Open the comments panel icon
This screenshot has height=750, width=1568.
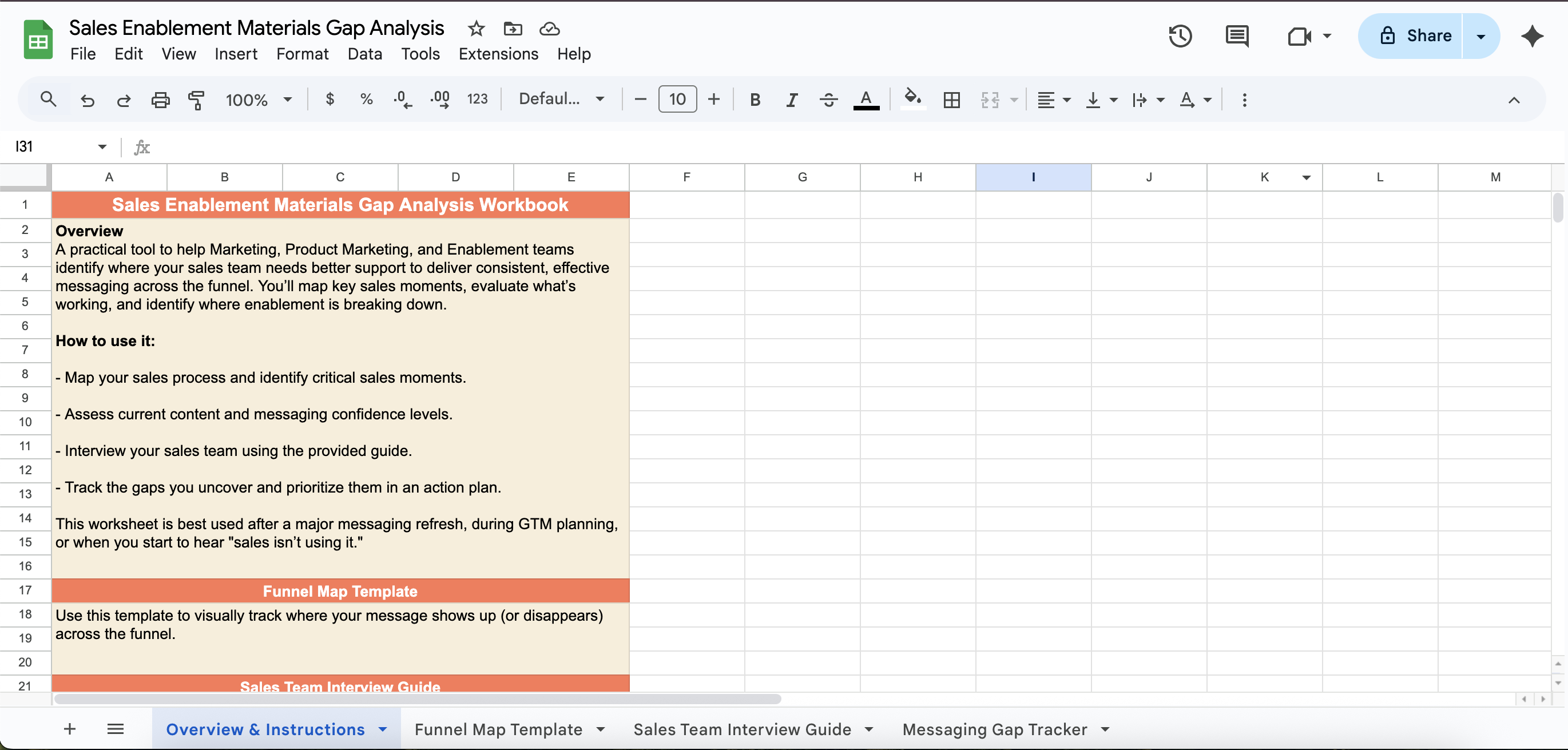click(1237, 36)
